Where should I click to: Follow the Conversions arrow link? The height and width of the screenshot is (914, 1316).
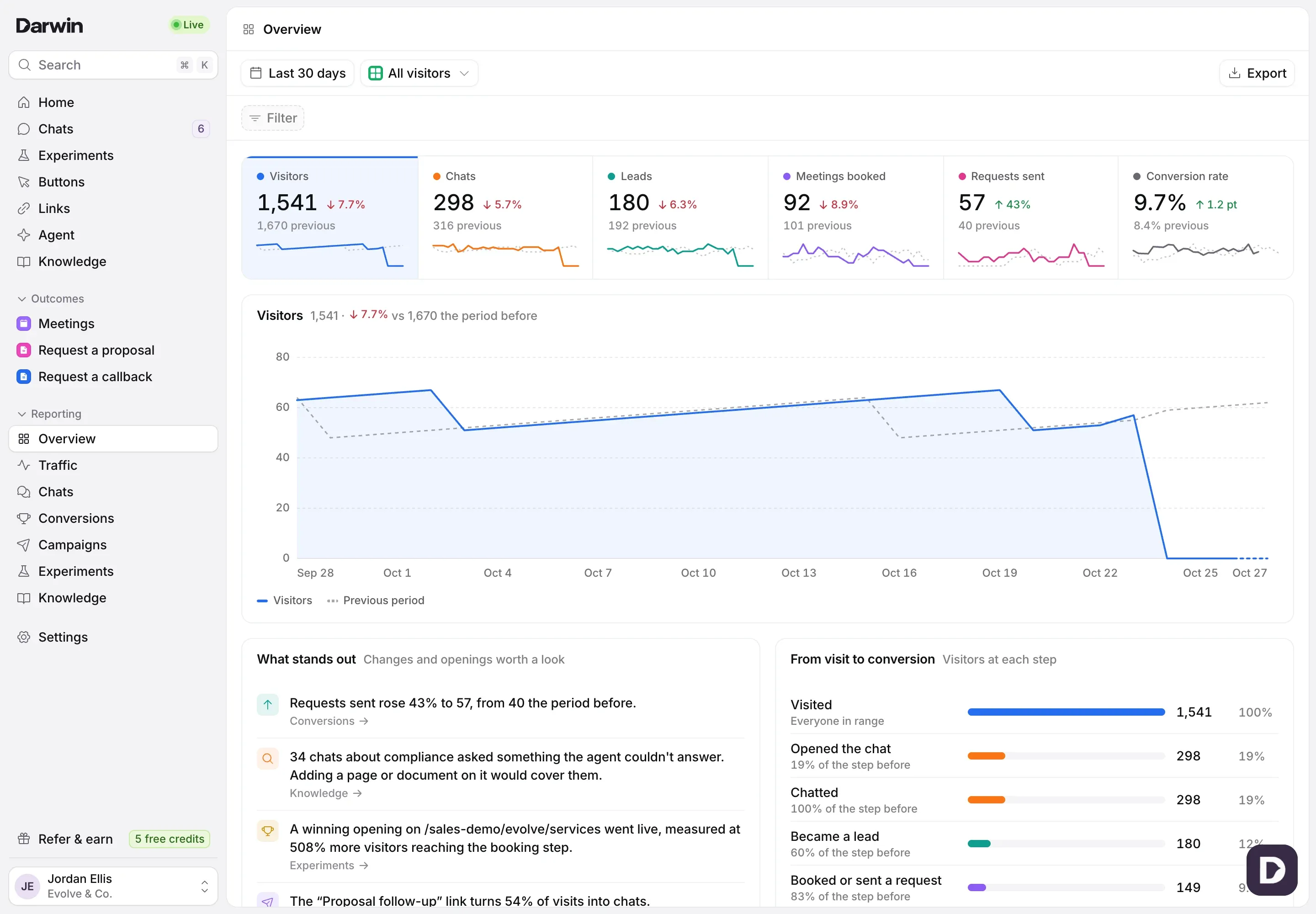pyautogui.click(x=329, y=721)
